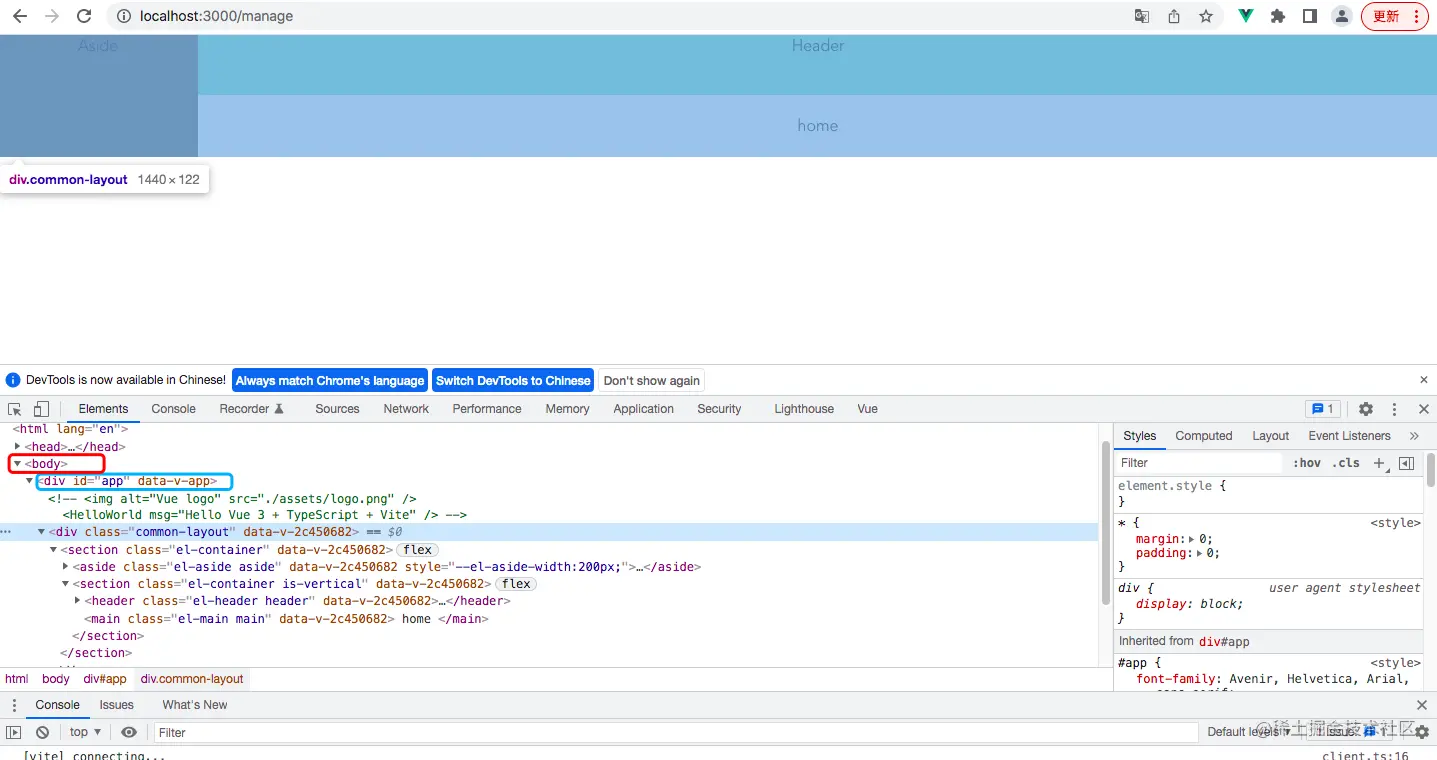
Task: Click the share page icon
Action: (x=1174, y=16)
